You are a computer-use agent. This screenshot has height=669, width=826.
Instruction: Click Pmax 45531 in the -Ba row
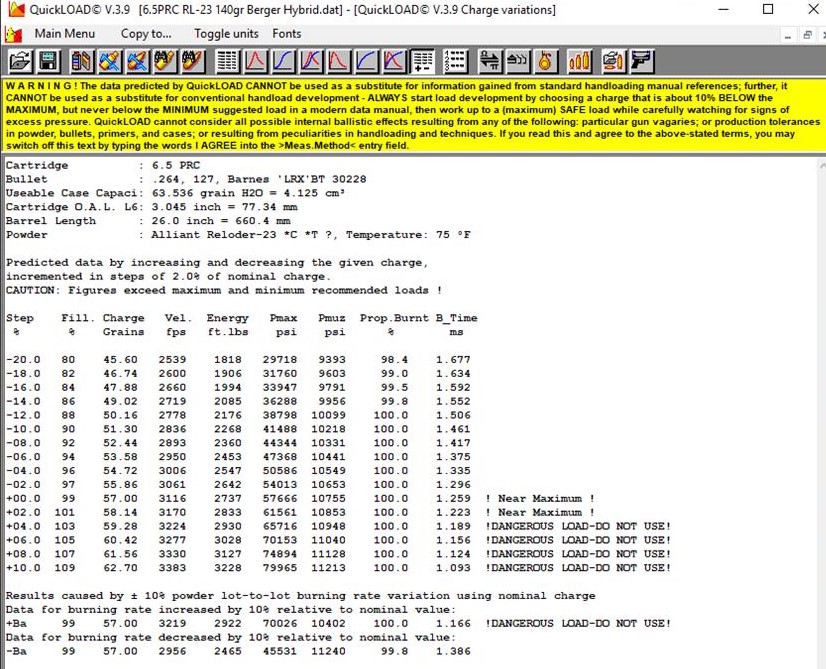coord(280,651)
